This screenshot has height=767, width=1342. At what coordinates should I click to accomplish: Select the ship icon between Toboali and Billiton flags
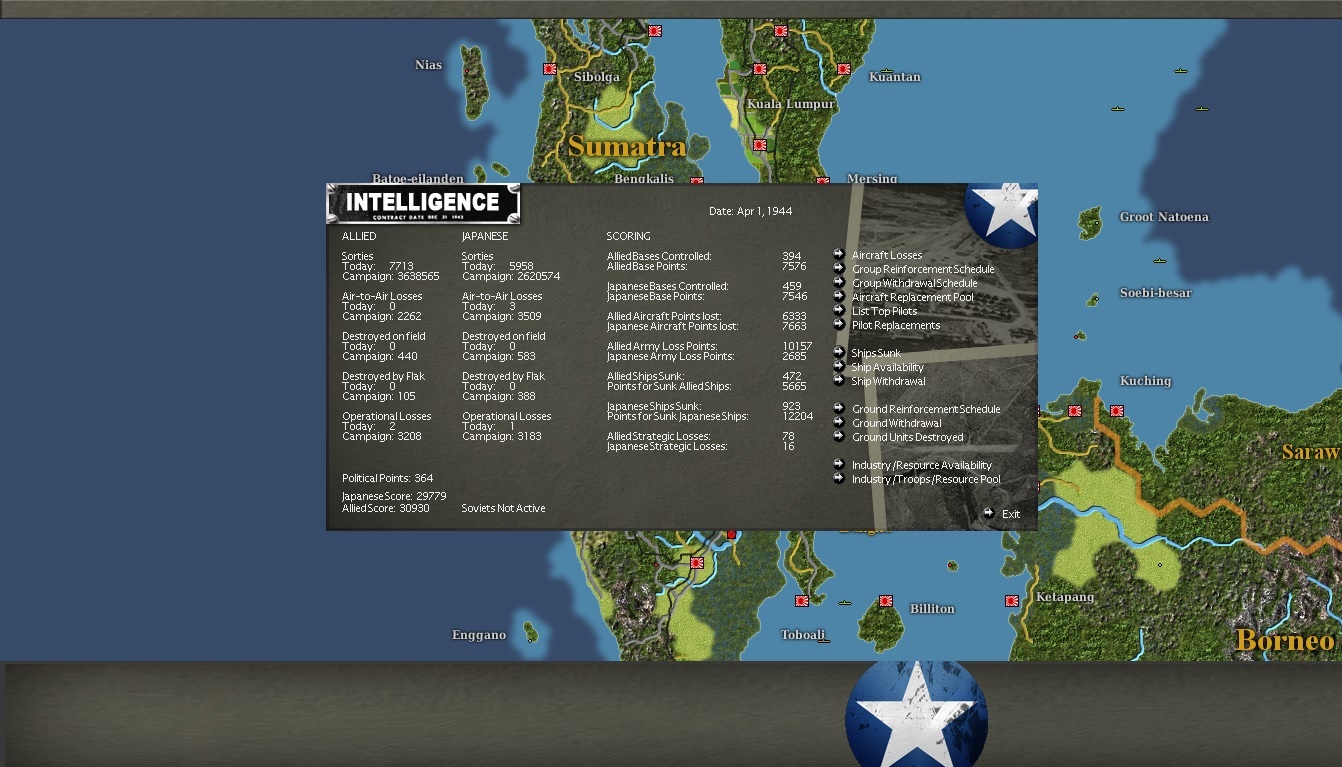coord(845,603)
